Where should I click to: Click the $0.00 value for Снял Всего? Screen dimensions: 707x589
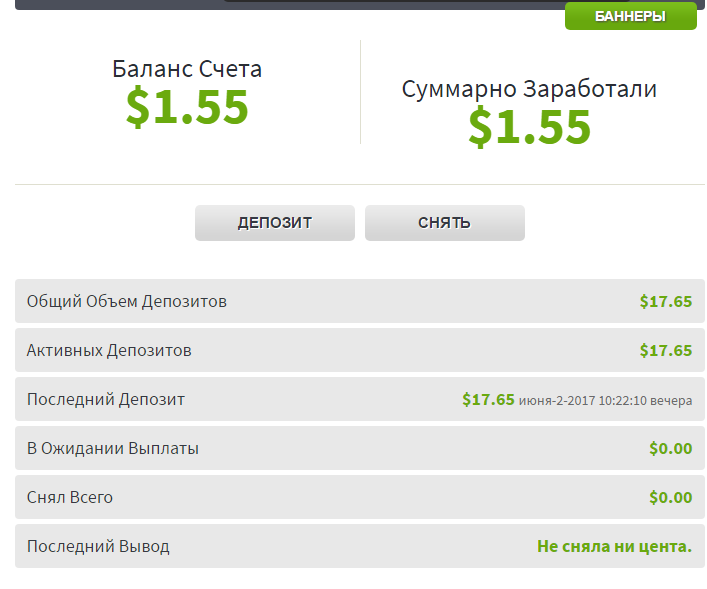[670, 497]
